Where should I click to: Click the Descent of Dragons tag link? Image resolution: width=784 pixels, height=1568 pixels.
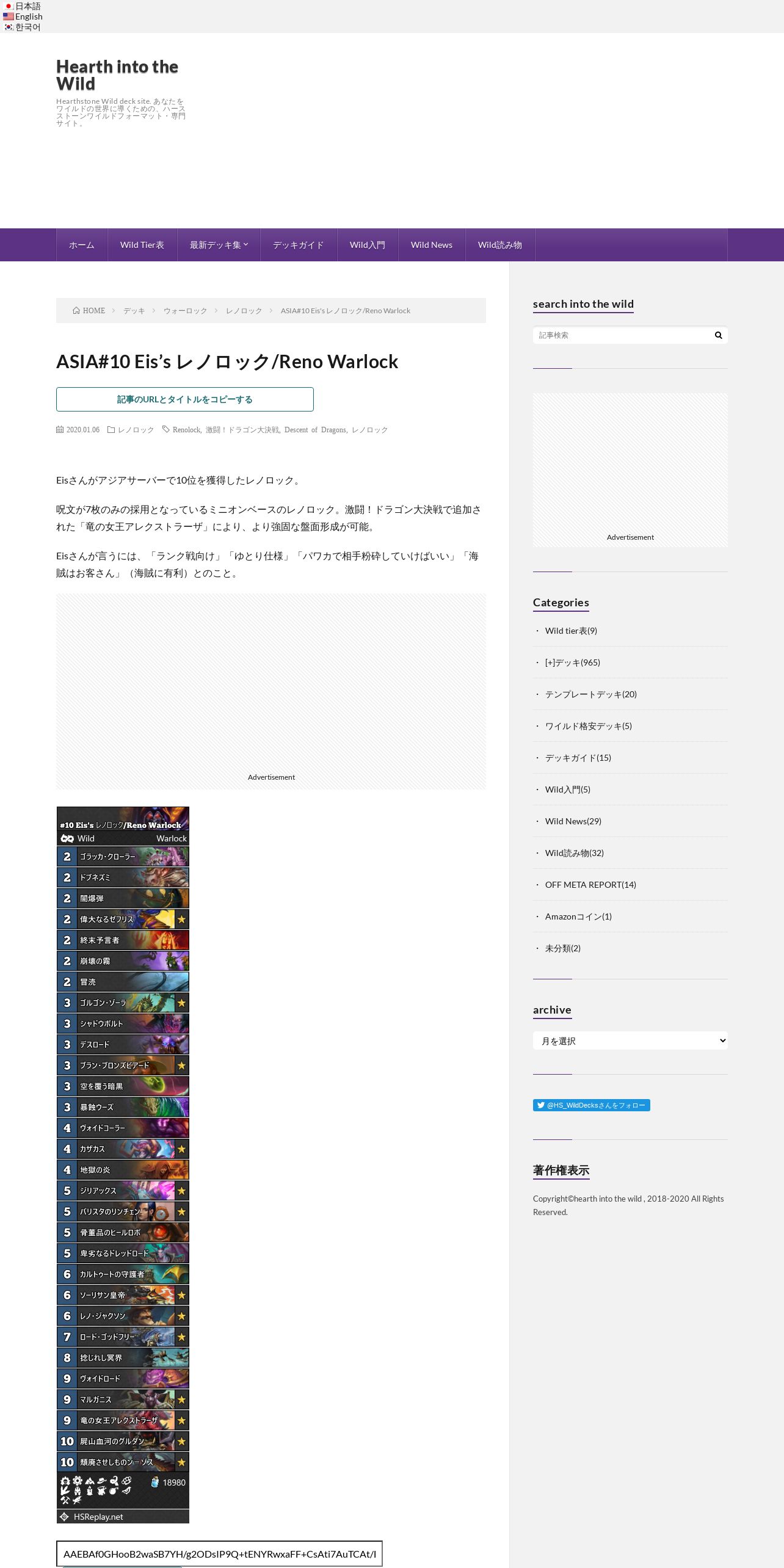point(315,430)
